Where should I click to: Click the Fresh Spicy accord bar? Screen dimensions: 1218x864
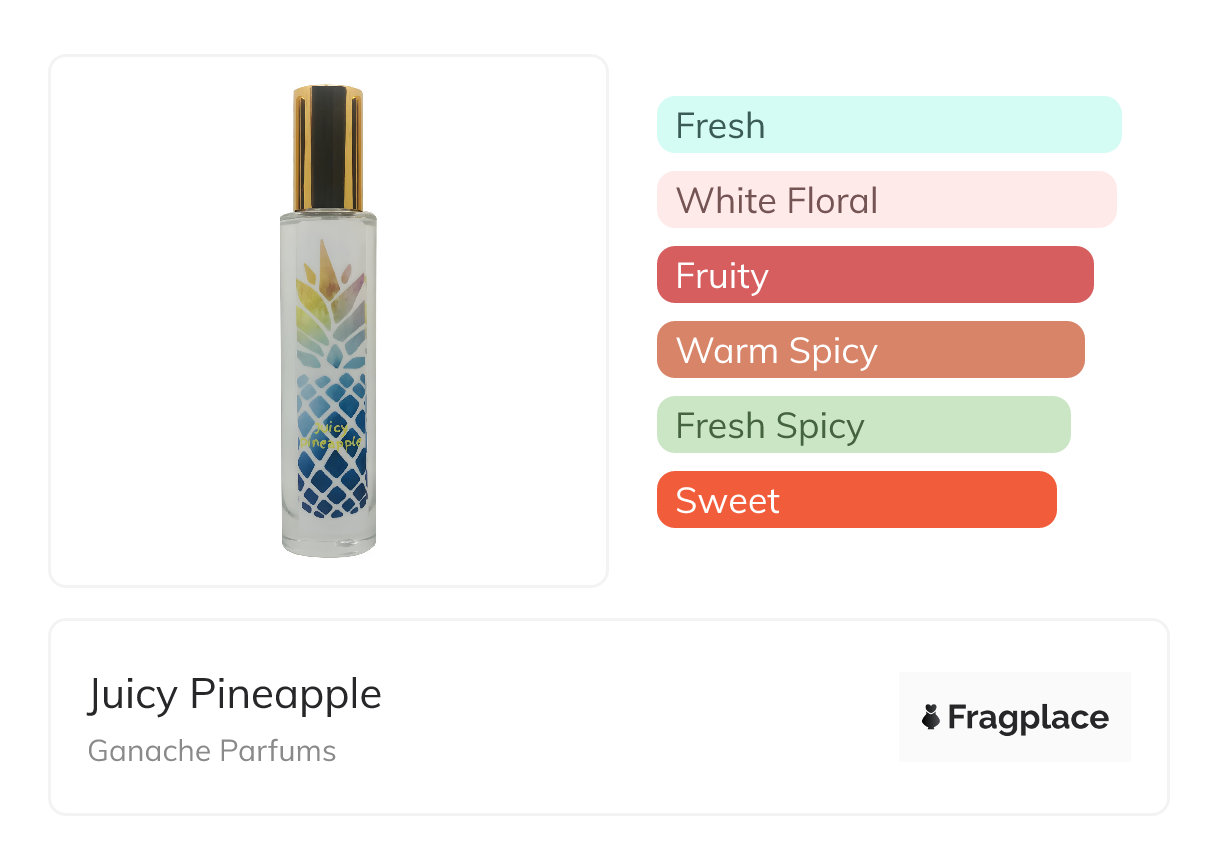864,425
